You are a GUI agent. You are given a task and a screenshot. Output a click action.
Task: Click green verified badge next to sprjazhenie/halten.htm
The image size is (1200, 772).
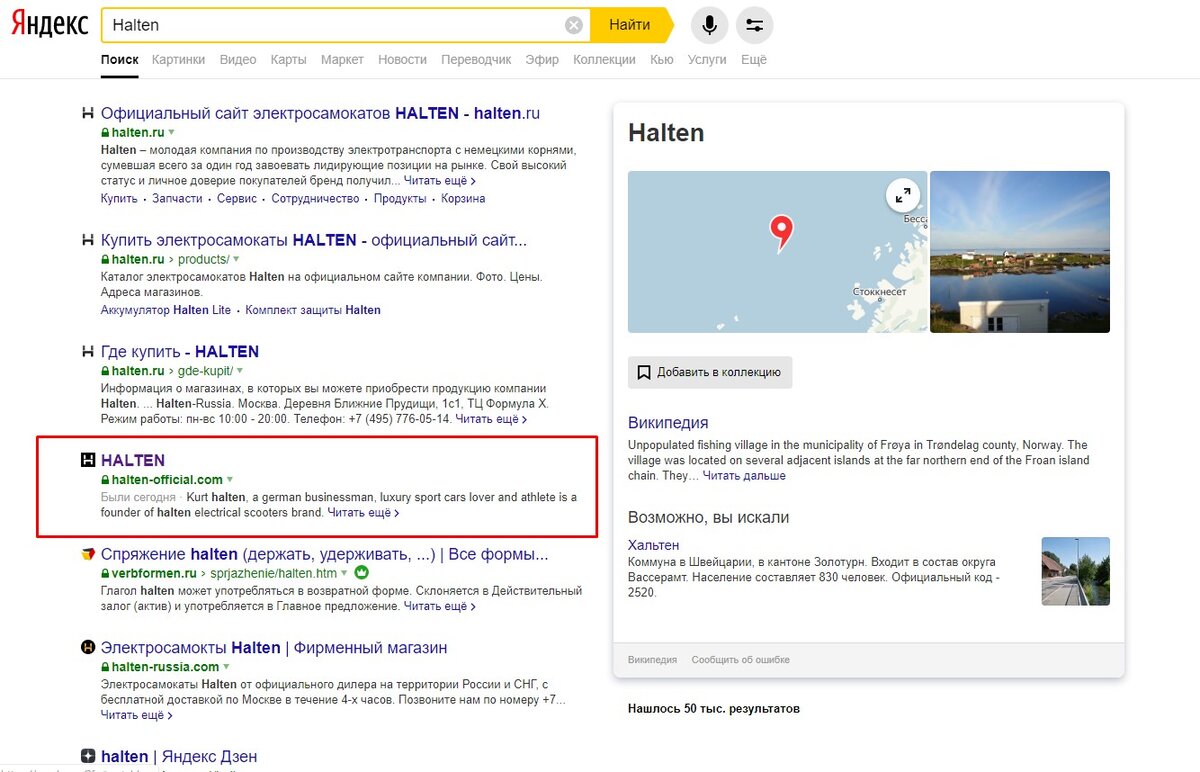pos(362,573)
